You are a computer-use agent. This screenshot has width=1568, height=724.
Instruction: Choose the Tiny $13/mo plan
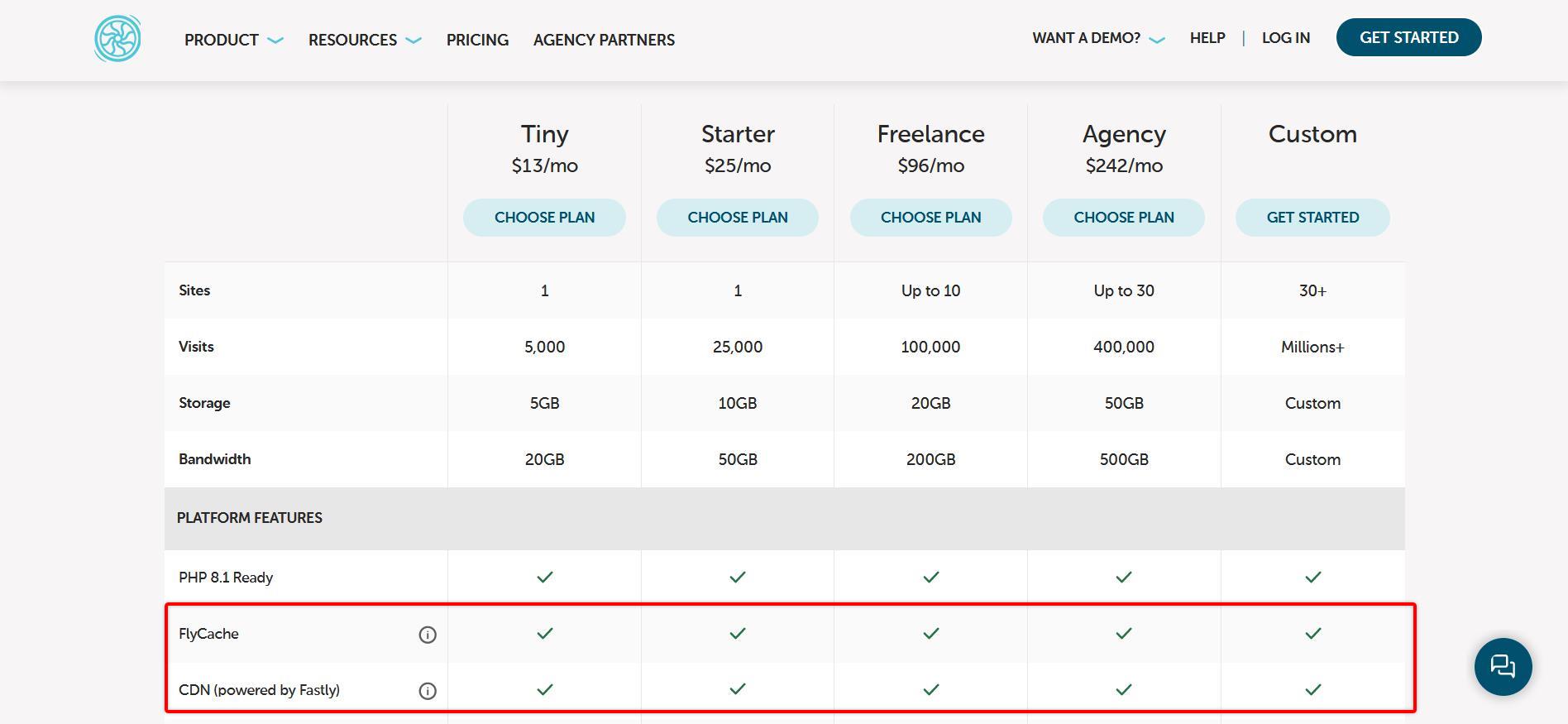point(544,218)
